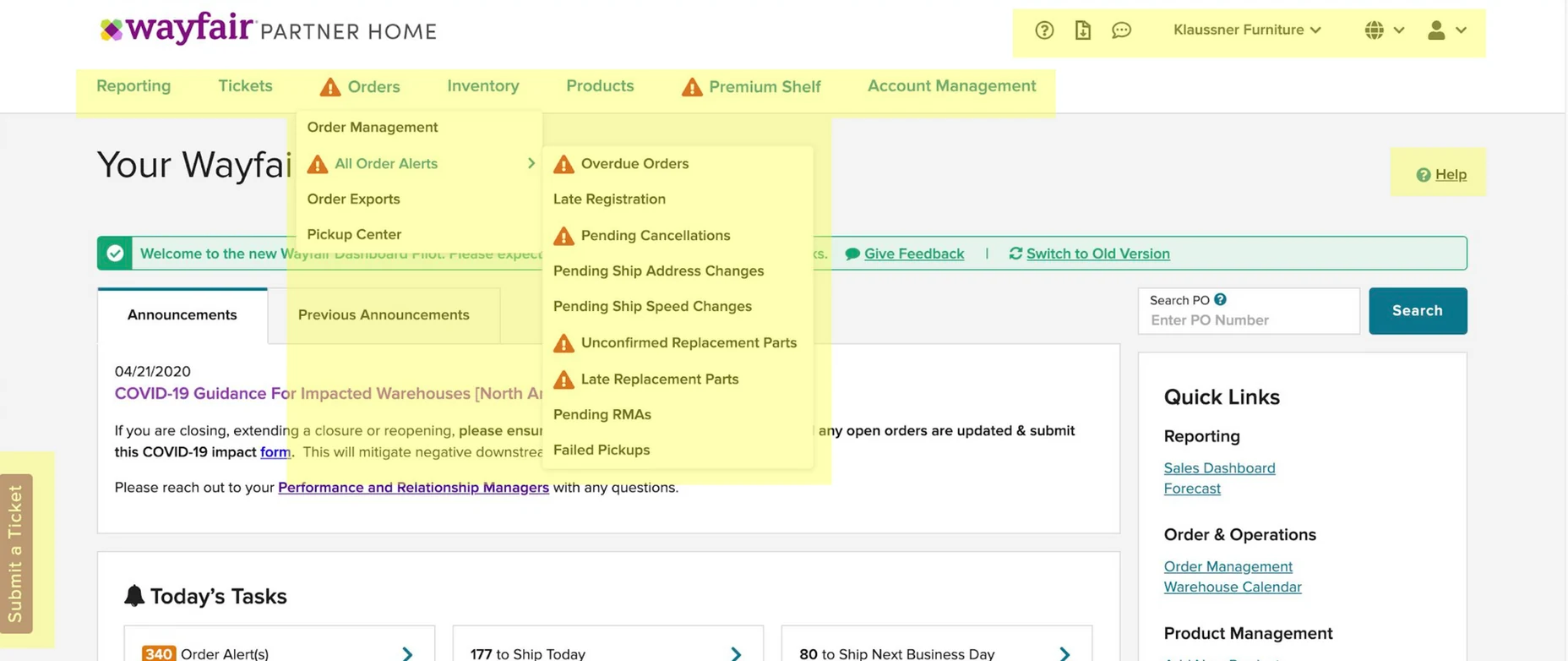Expand the user profile chevron
This screenshot has height=661, width=1568.
(1462, 30)
